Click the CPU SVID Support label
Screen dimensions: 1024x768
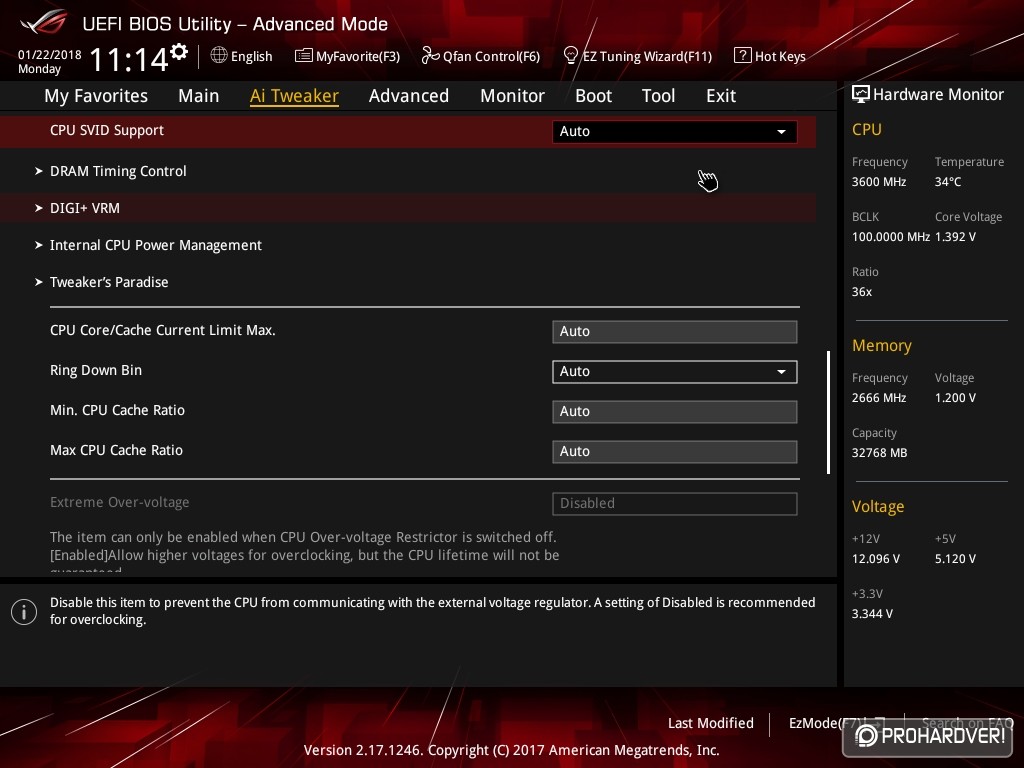point(106,130)
